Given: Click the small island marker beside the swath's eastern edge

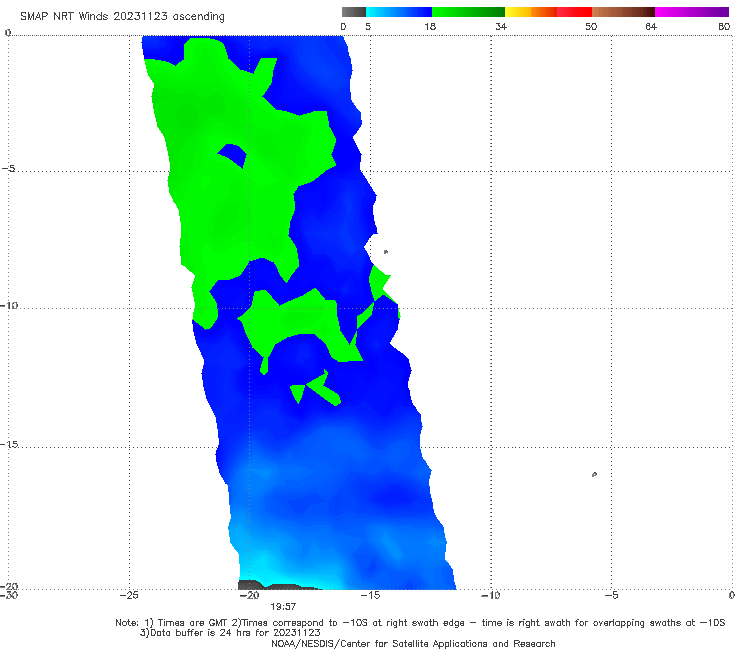Looking at the screenshot, I should pyautogui.click(x=386, y=252).
